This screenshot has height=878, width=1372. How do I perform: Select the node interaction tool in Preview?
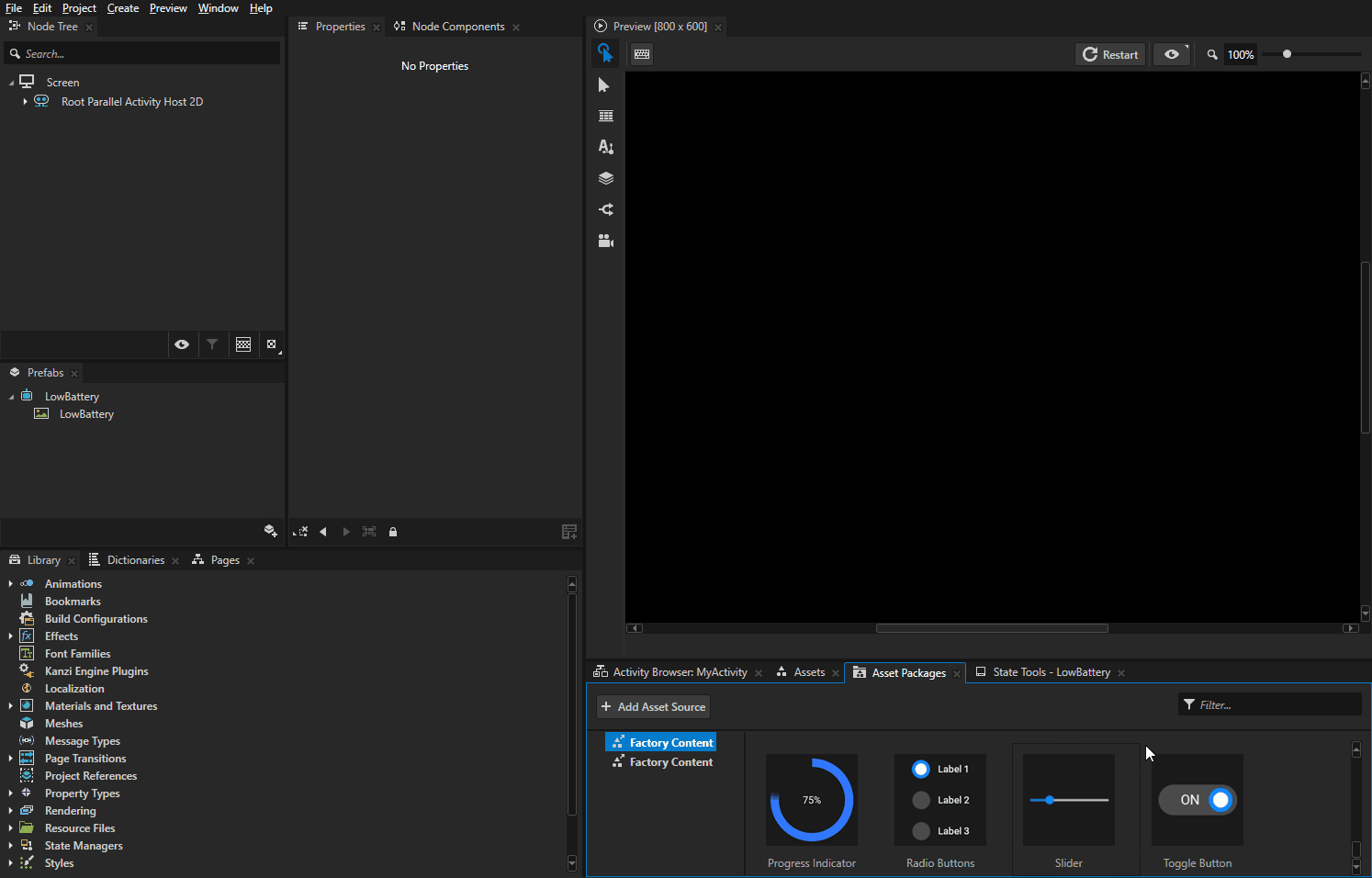tap(605, 53)
